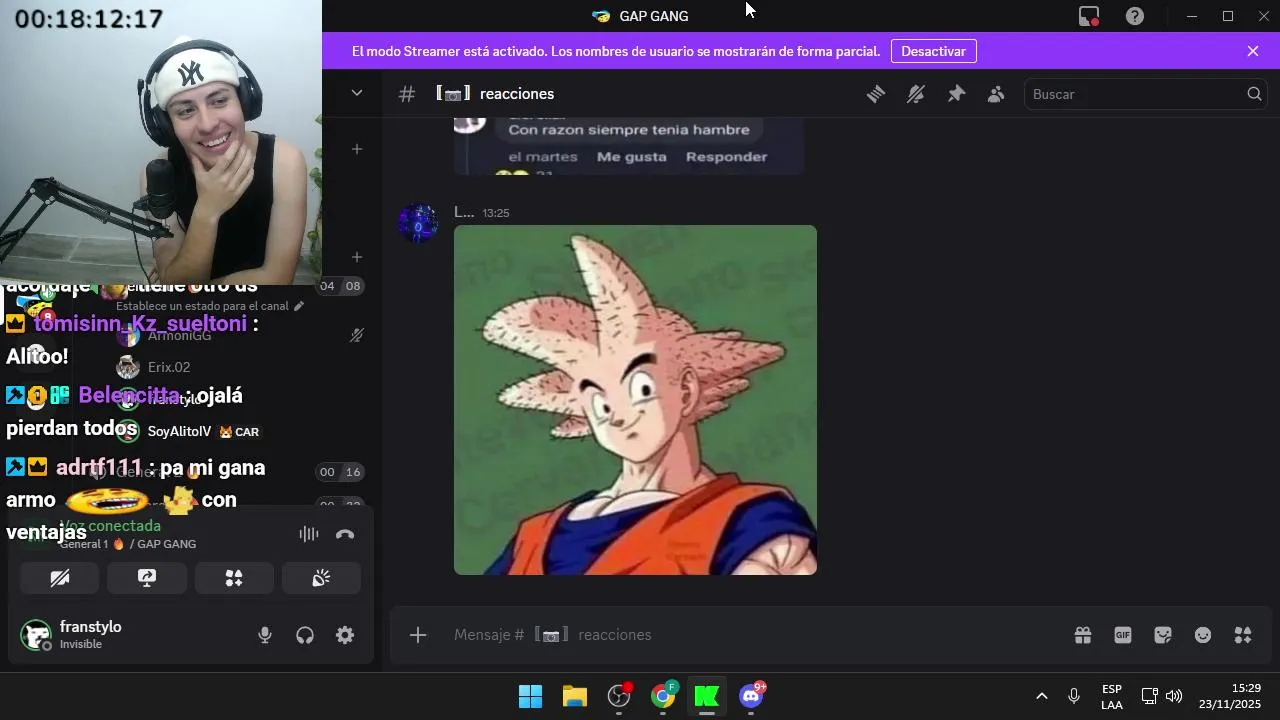This screenshot has width=1280, height=720.
Task: Click the Desactivar streamer mode button
Action: pos(933,51)
